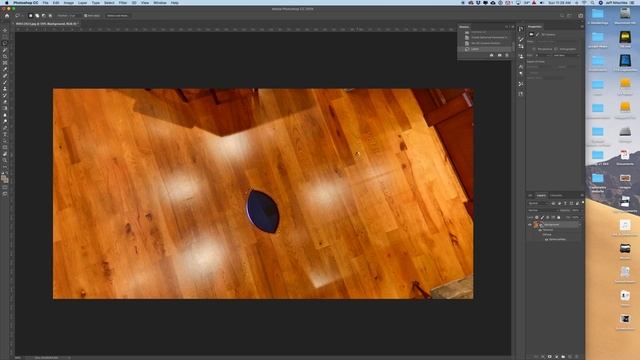The height and width of the screenshot is (360, 640).
Task: Select the Move tool
Action: [5, 30]
